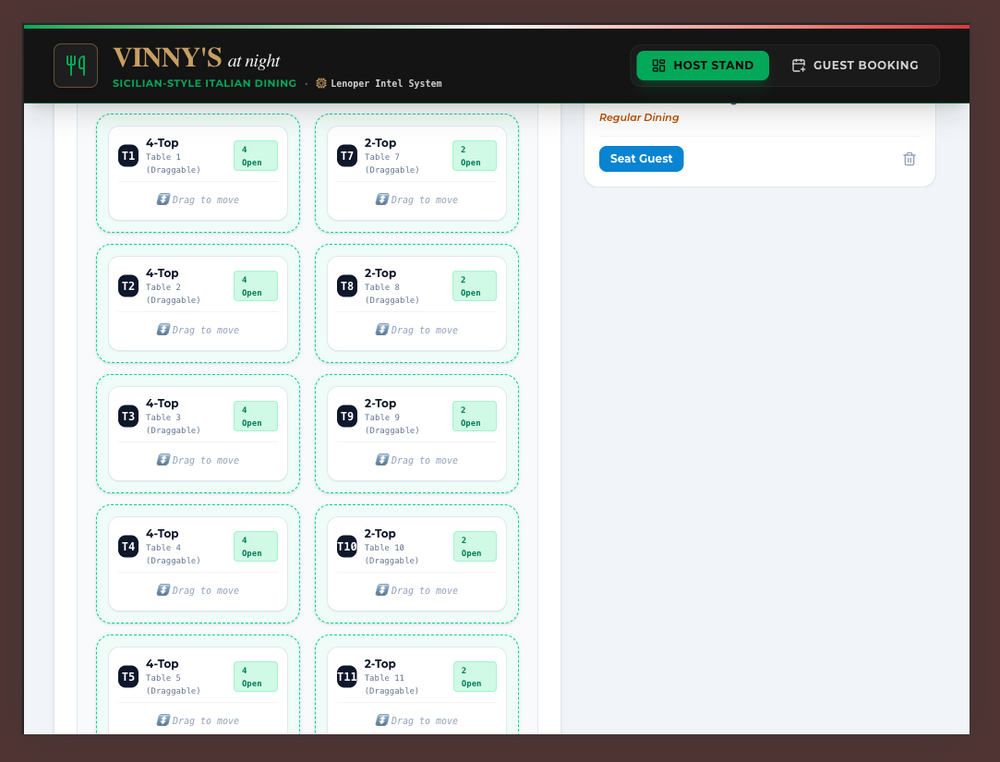This screenshot has width=1000, height=762.
Task: Click the 4 Open status on Table 5
Action: click(256, 677)
